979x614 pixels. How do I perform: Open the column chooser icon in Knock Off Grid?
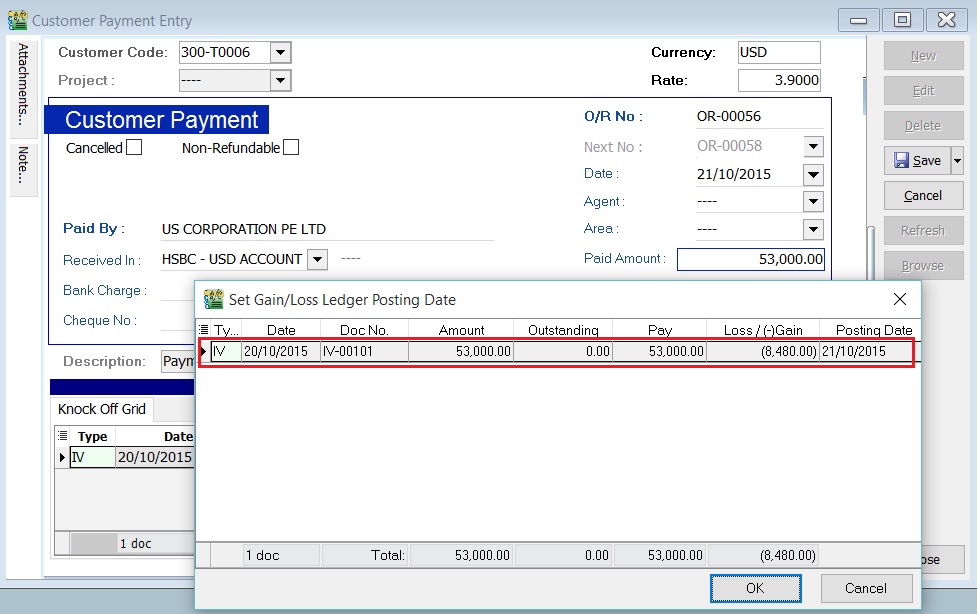click(63, 436)
